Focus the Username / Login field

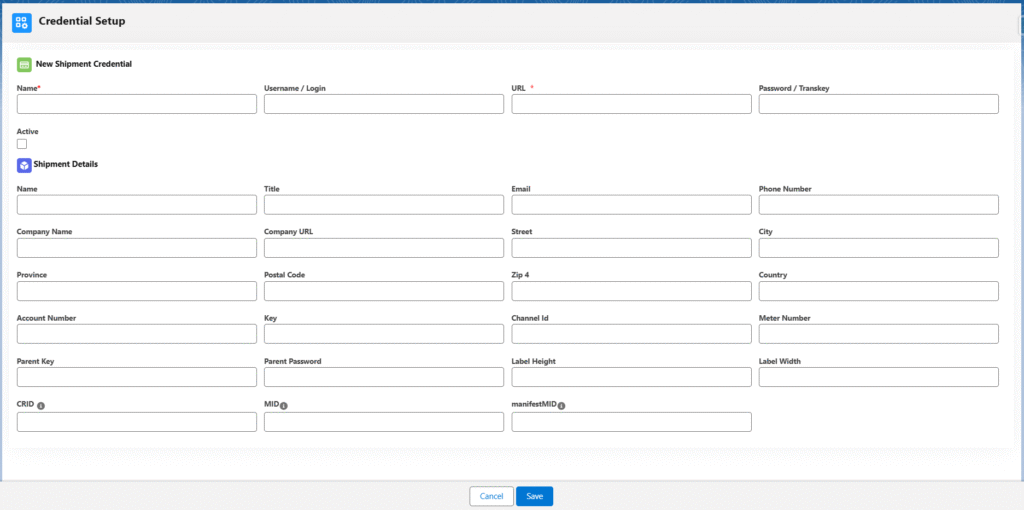point(384,104)
